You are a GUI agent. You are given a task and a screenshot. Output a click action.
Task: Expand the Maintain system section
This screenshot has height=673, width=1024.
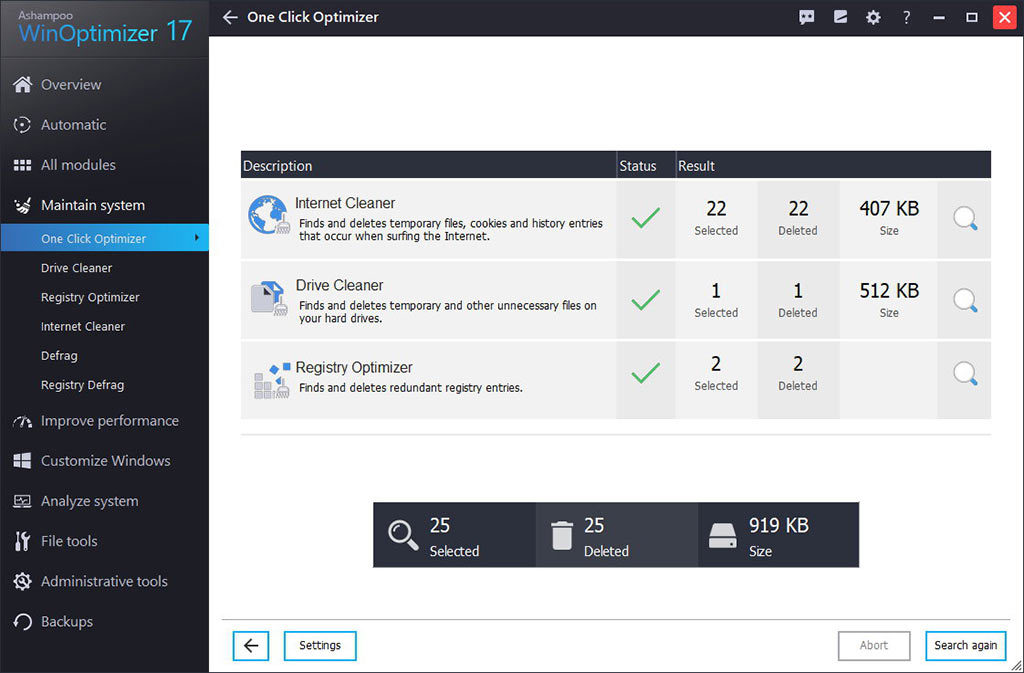pos(93,205)
